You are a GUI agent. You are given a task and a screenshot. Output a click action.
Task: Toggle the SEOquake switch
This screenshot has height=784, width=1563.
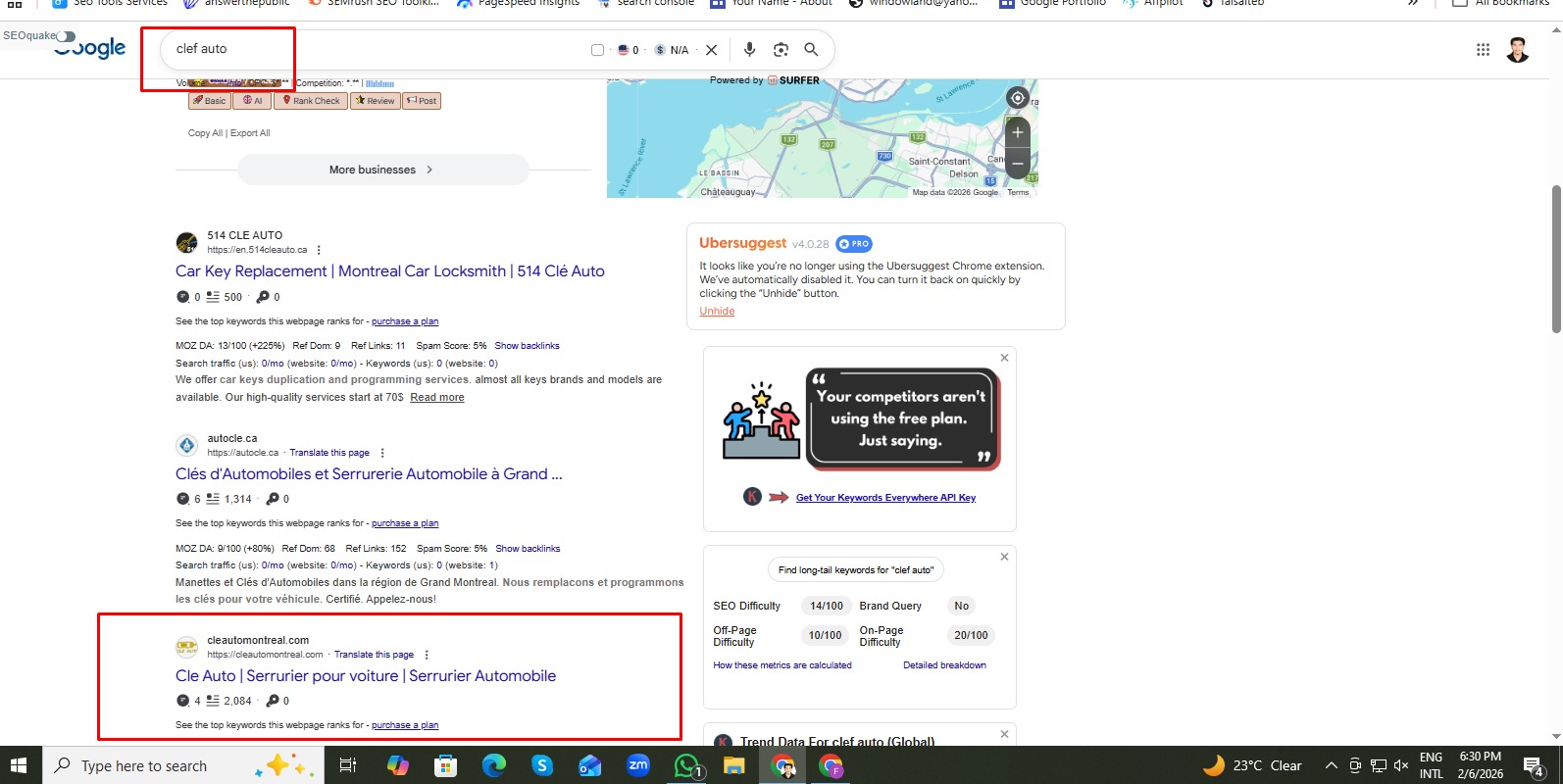pos(67,36)
